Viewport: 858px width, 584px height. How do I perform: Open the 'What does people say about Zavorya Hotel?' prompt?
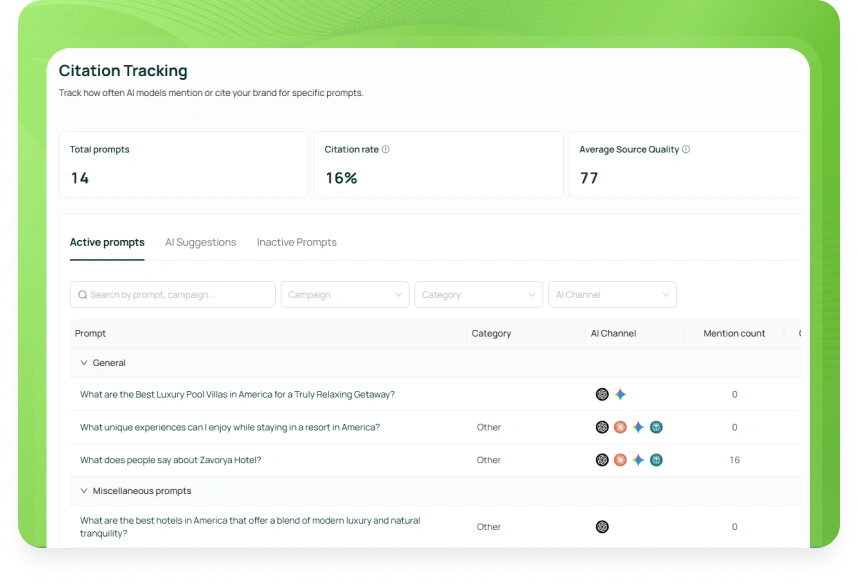(170, 460)
